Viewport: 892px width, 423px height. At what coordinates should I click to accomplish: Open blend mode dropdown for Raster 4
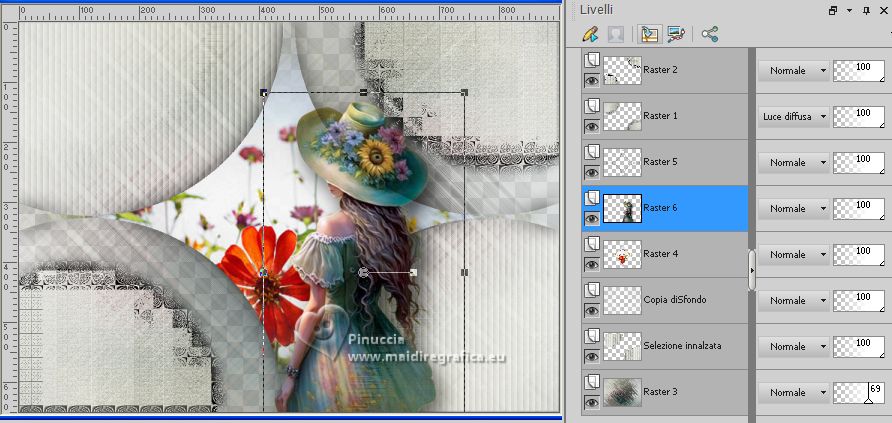[793, 255]
